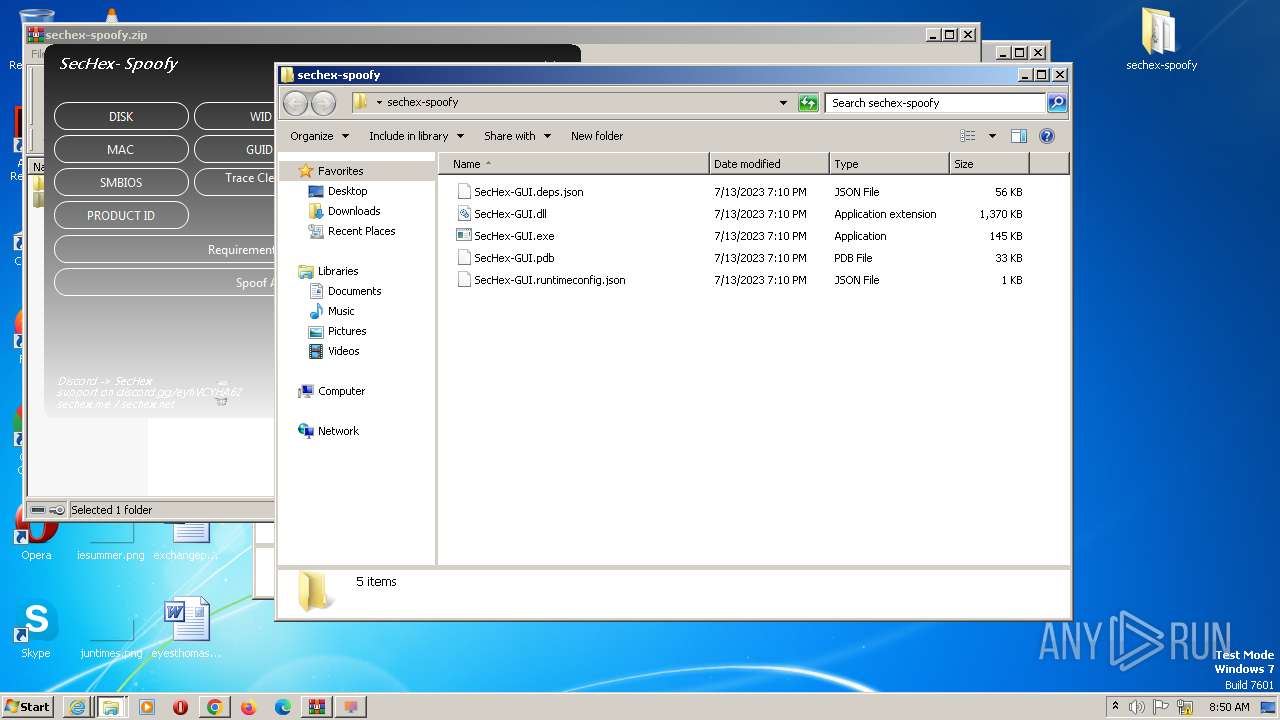This screenshot has width=1280, height=720.
Task: Select SecHex-GUI.runtimeconfig.json file name
Action: pyautogui.click(x=550, y=280)
